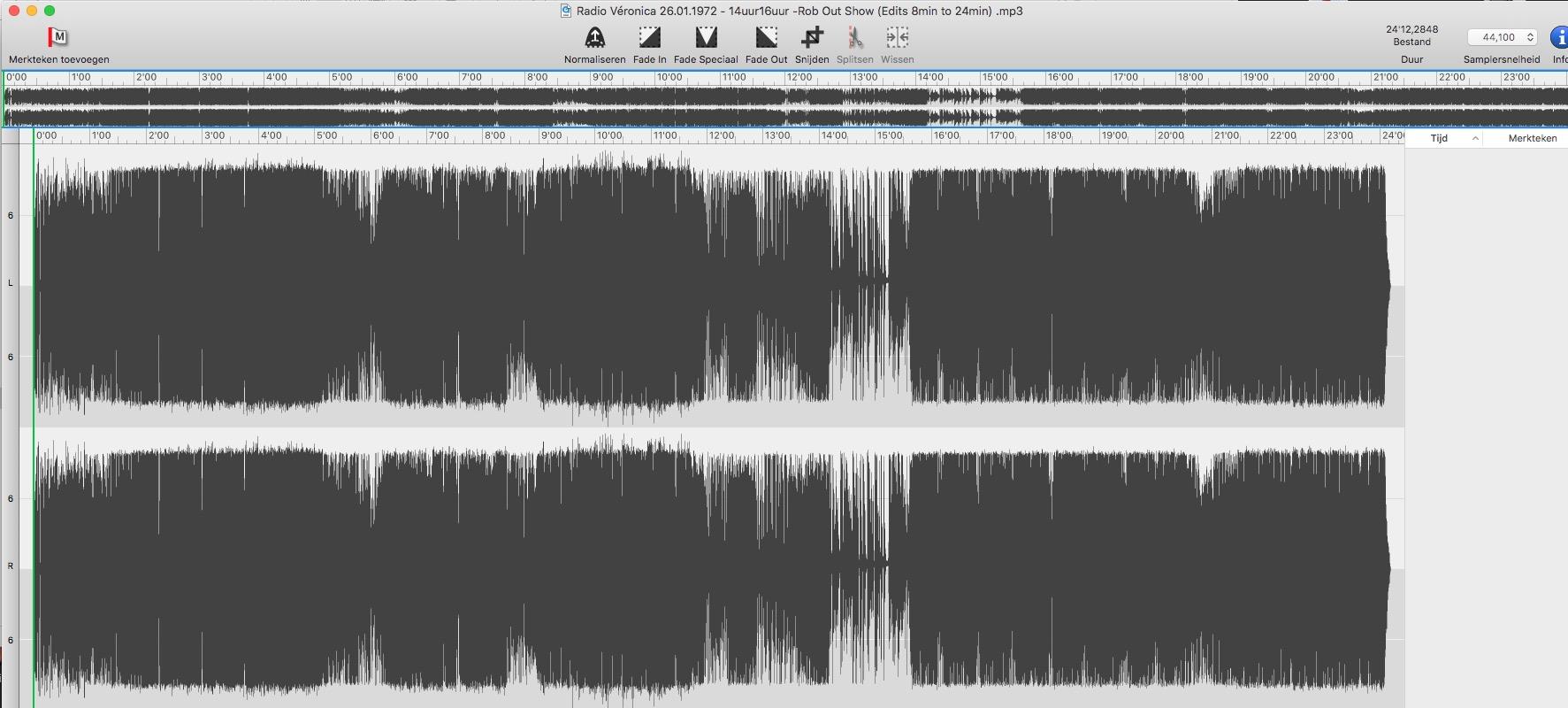1568x708 pixels.
Task: Click the Merkteken column header
Action: pyautogui.click(x=1532, y=138)
